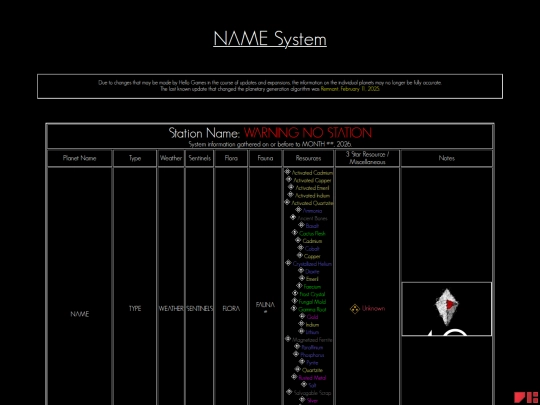Click the Activated Indium resource icon
The width and height of the screenshot is (540, 405).
coord(291,194)
